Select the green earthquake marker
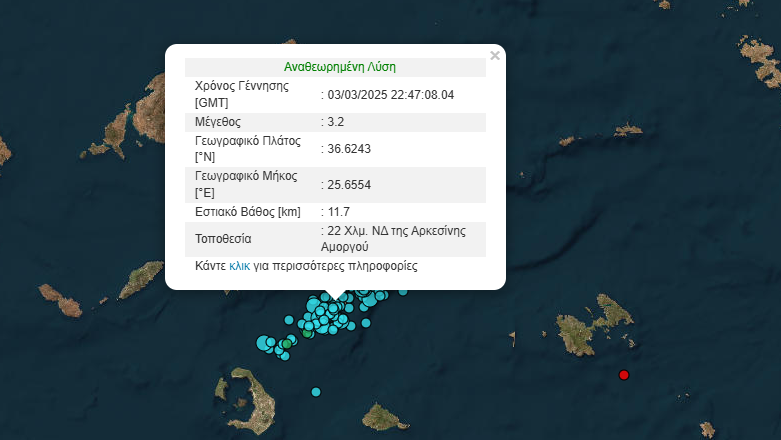 (287, 343)
